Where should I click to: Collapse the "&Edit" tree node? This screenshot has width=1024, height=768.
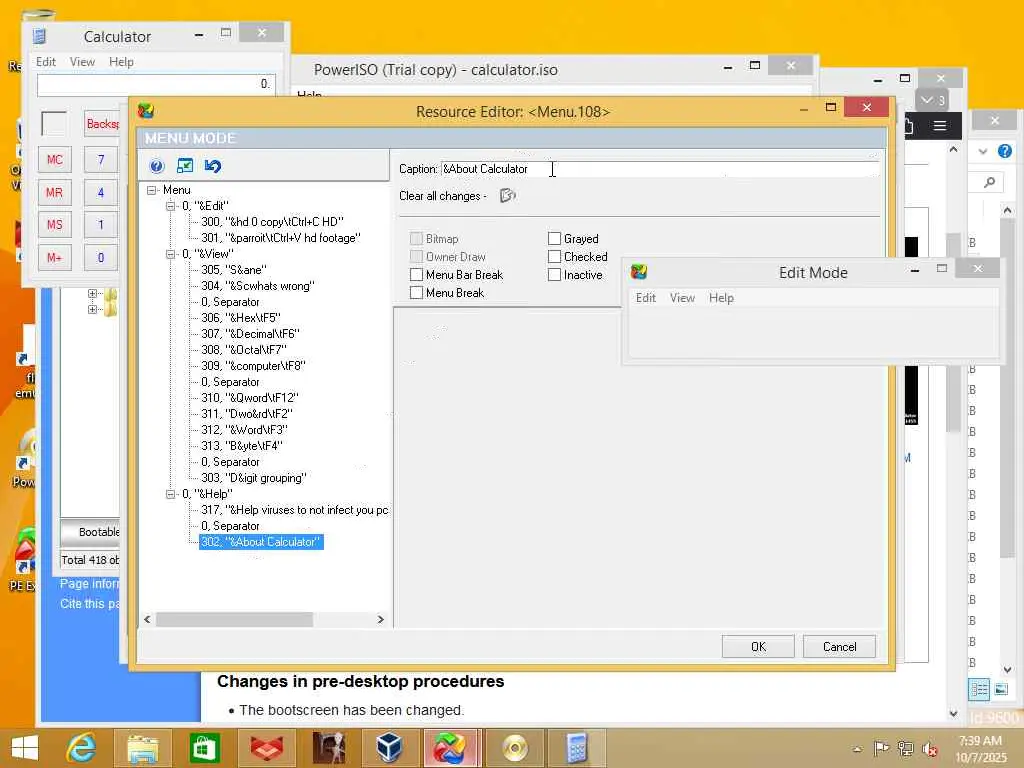[170, 206]
